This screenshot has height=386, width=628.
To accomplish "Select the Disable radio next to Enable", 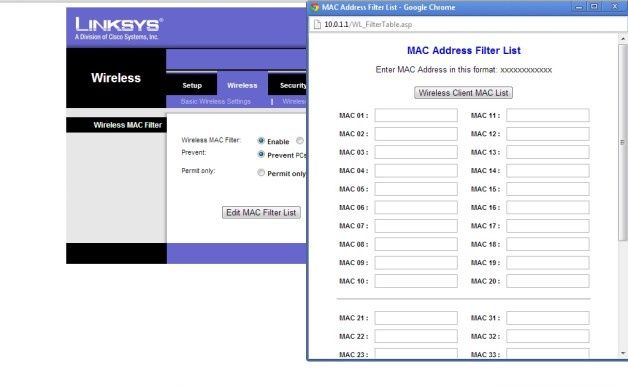I will [x=300, y=141].
